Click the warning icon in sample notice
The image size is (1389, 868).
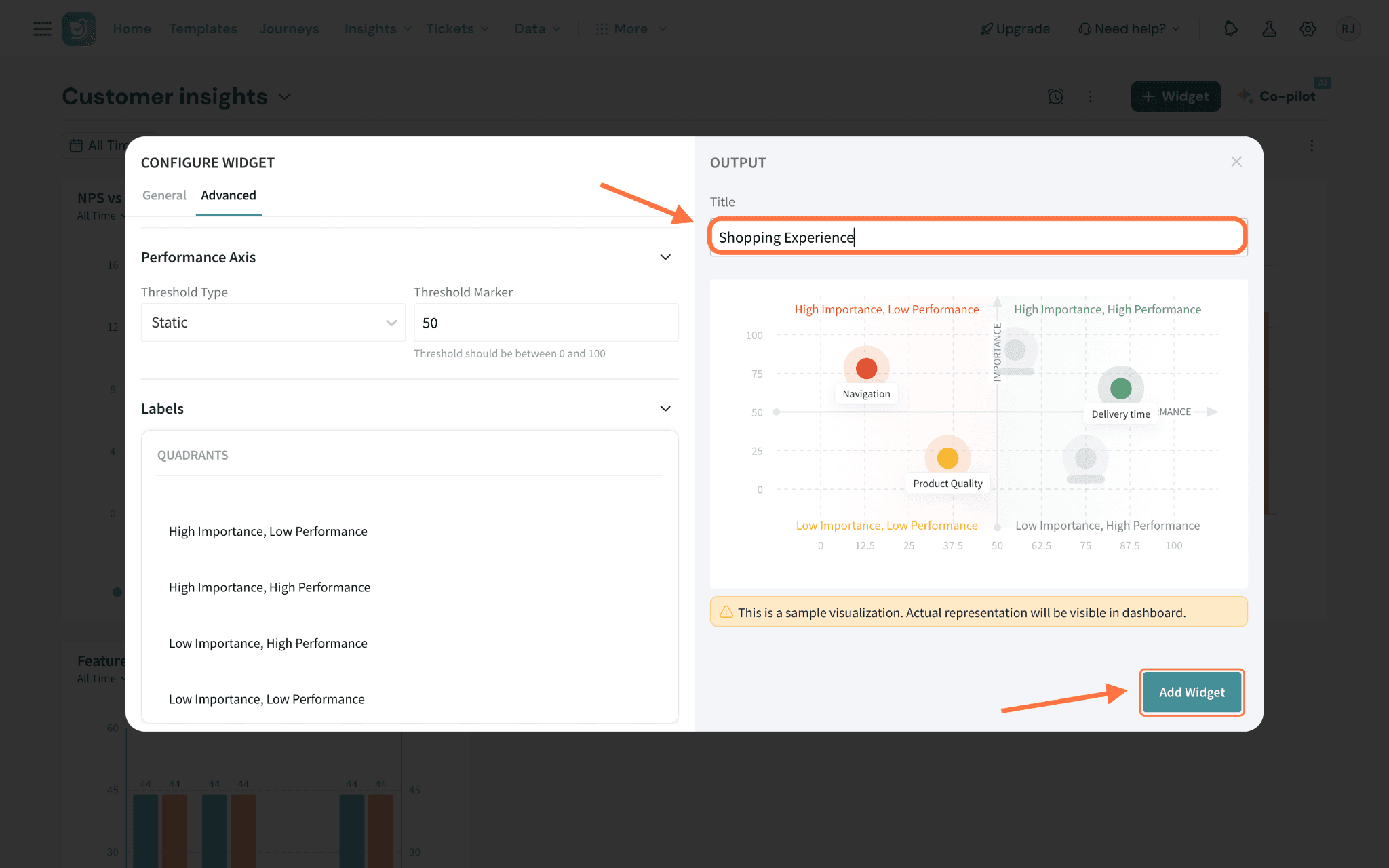[x=726, y=612]
